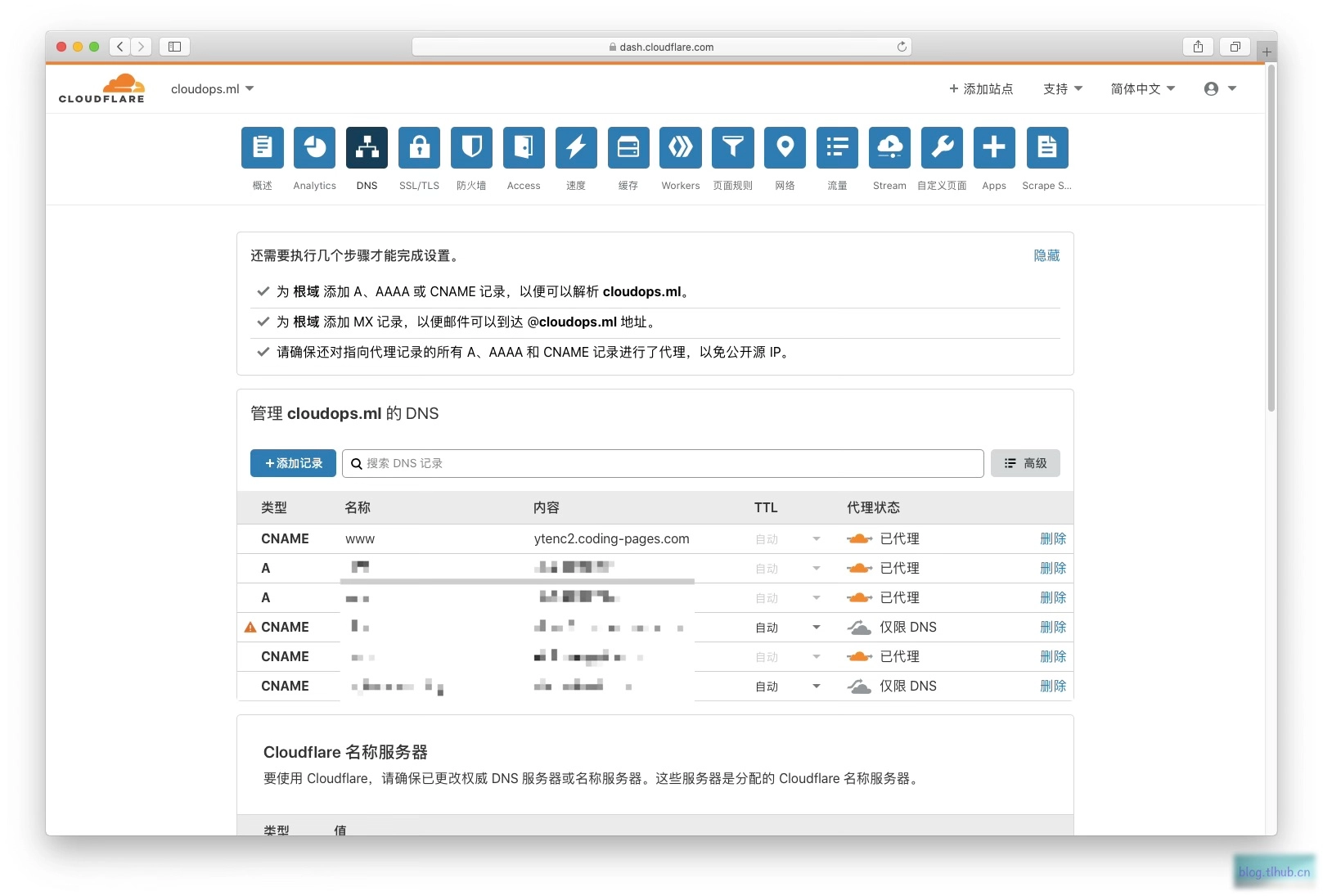The image size is (1323, 896).
Task: Delete the second A record via 删除
Action: pos(1053,597)
